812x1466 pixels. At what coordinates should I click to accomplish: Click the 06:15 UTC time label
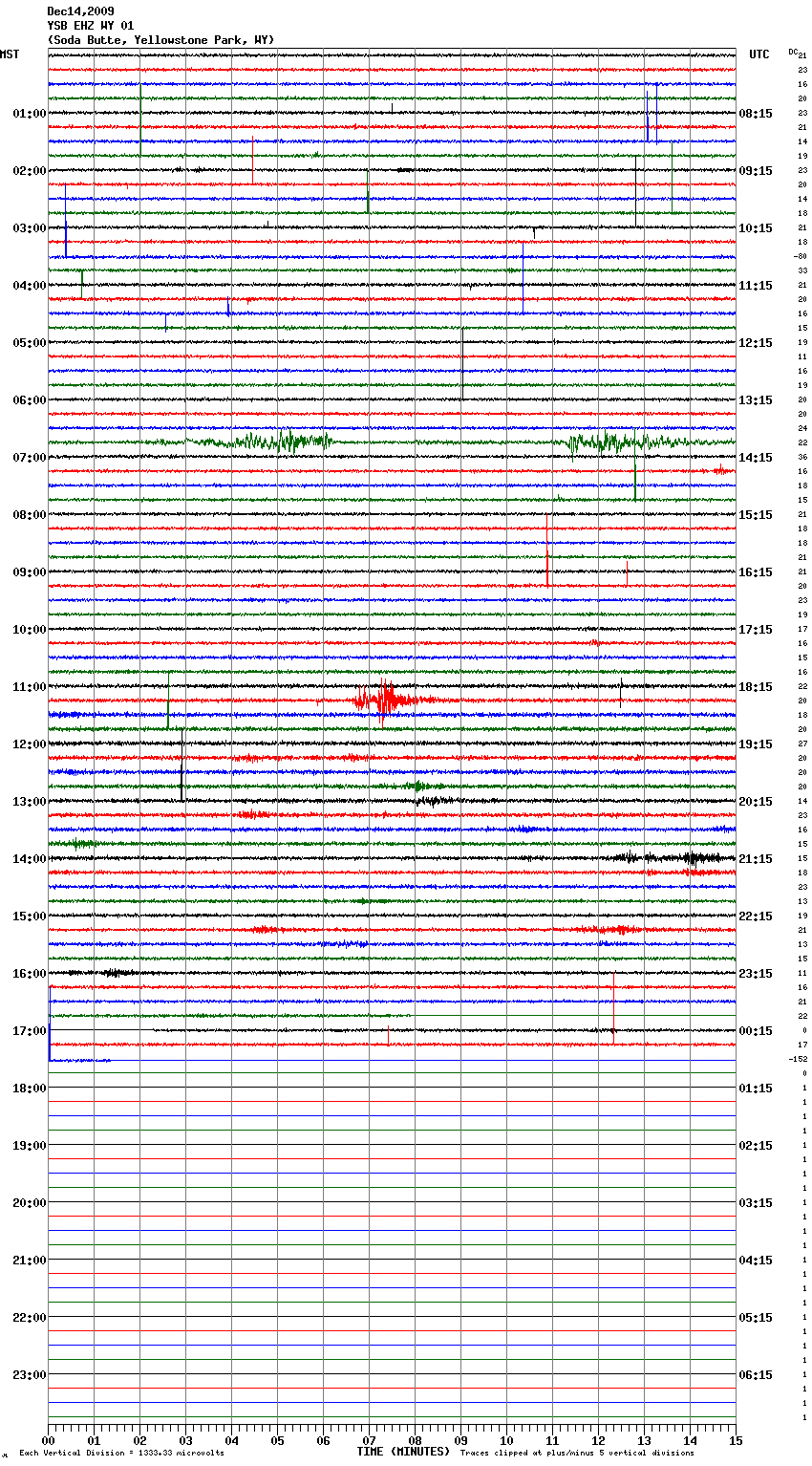click(756, 1375)
